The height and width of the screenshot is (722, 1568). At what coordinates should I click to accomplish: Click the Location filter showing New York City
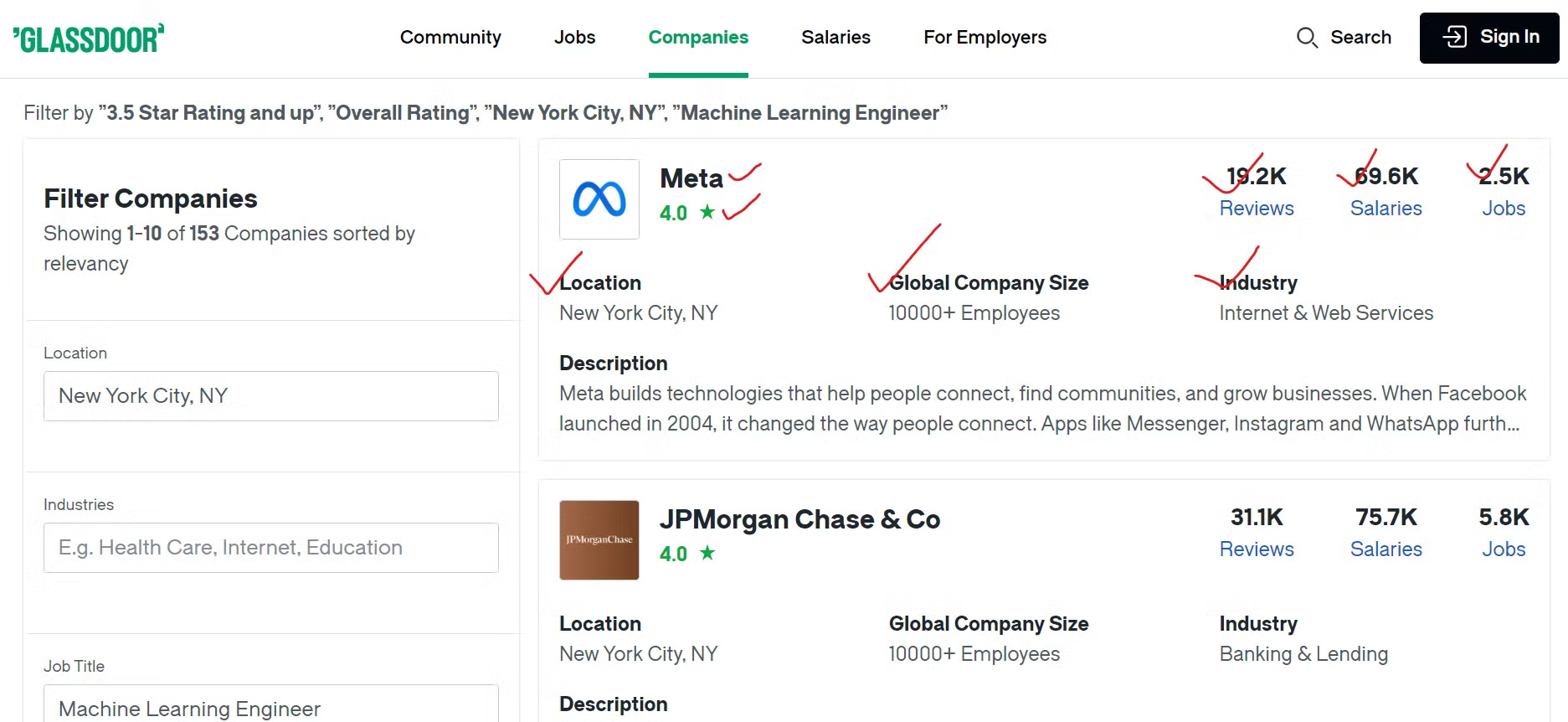point(270,395)
